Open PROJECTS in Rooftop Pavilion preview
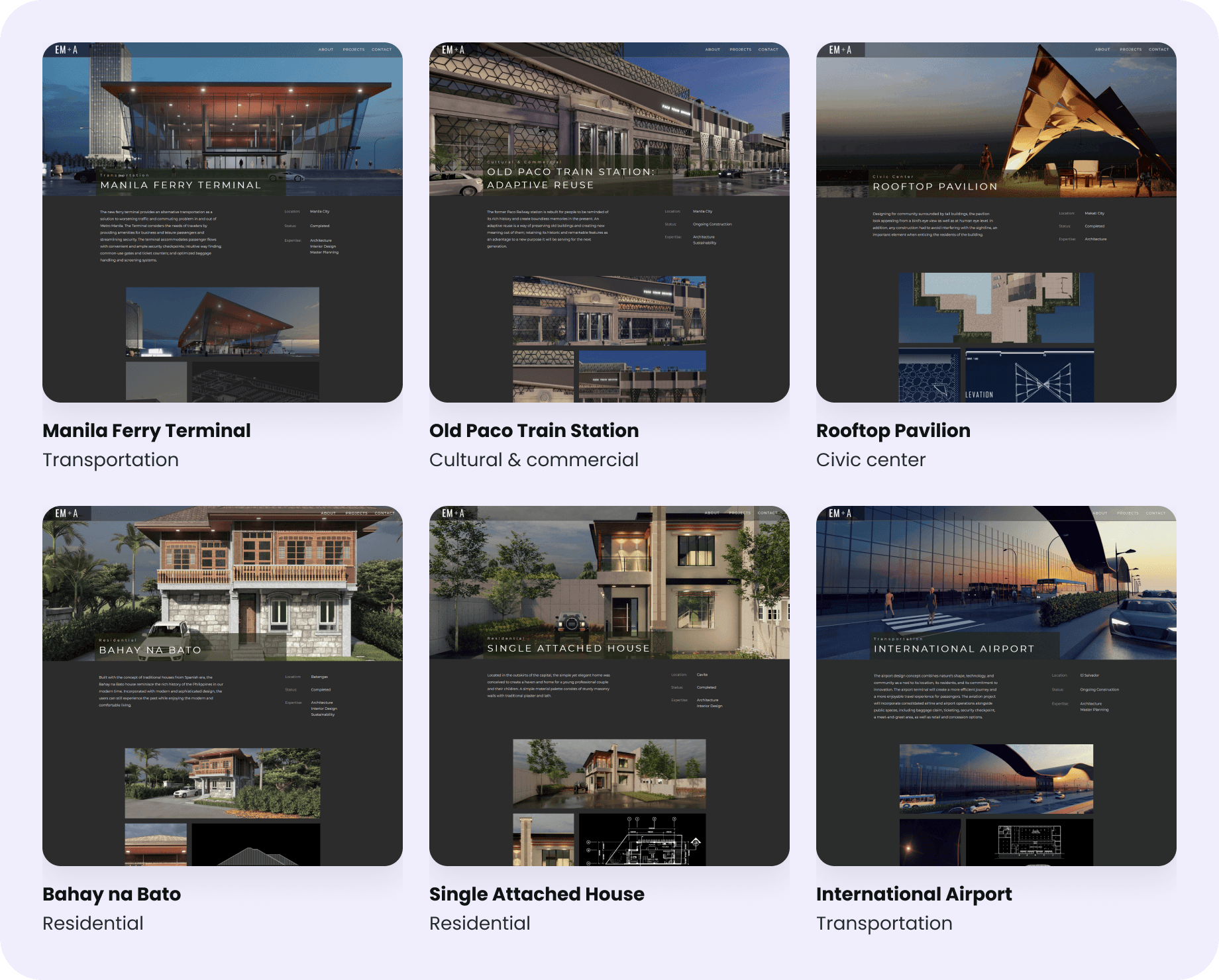The image size is (1219, 980). pos(1131,50)
